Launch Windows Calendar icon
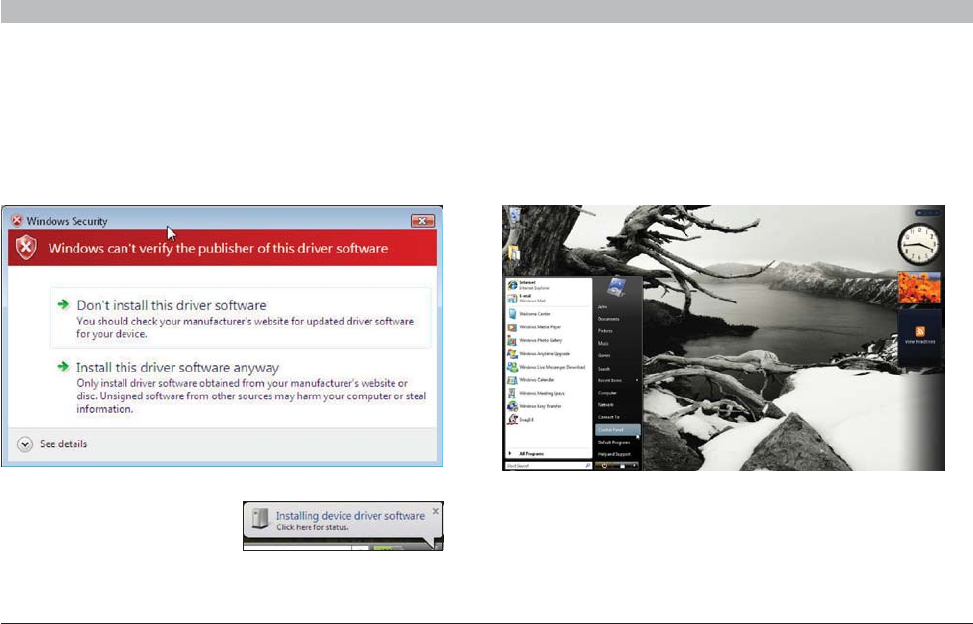This screenshot has height=624, width=973. click(512, 380)
